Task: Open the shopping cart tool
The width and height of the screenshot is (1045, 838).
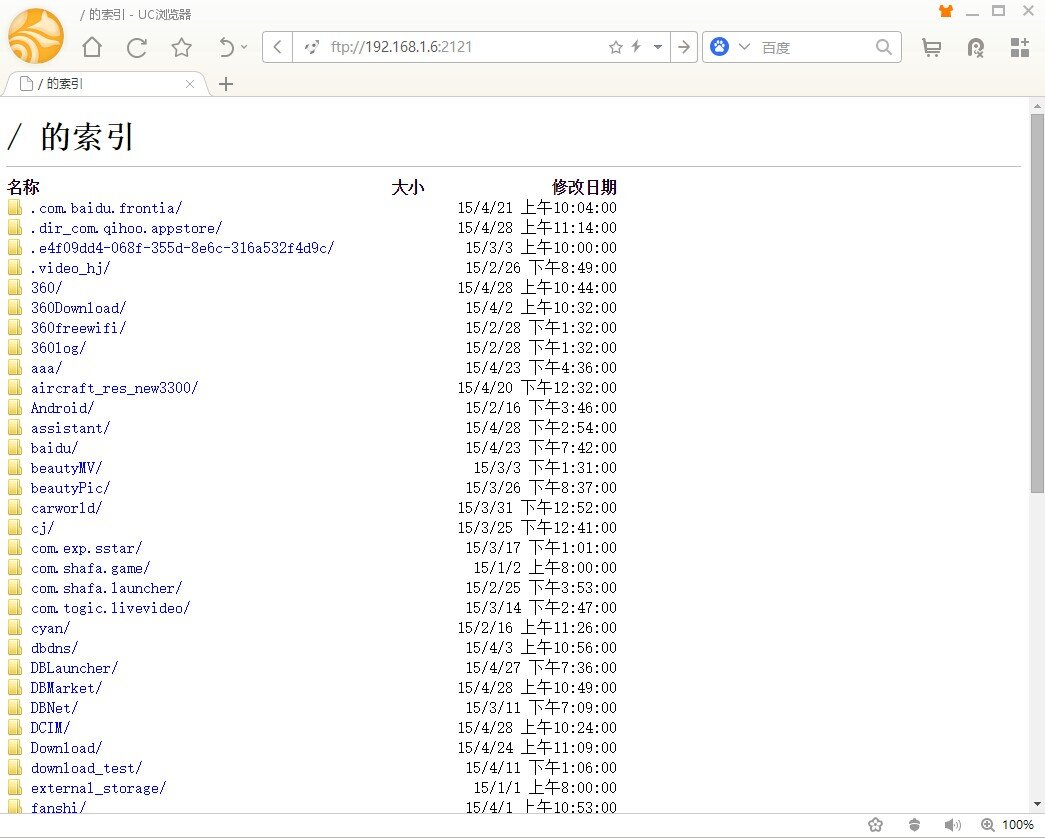Action: [x=932, y=47]
